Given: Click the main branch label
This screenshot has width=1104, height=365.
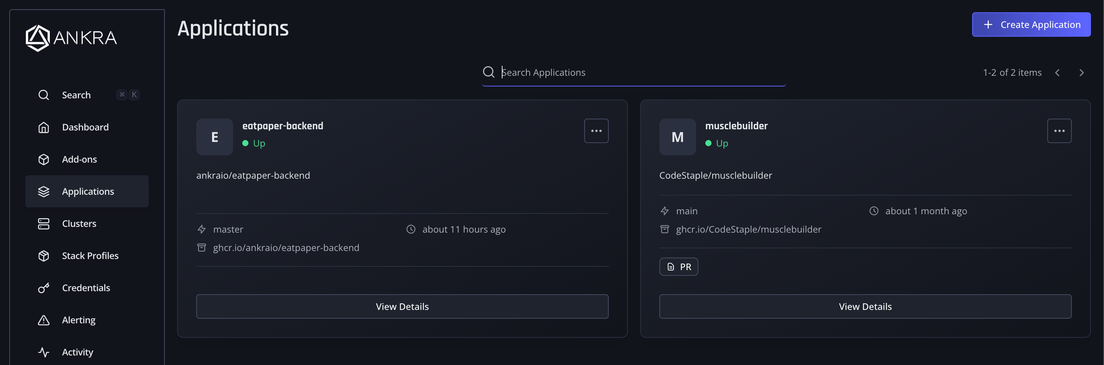Looking at the screenshot, I should (686, 211).
